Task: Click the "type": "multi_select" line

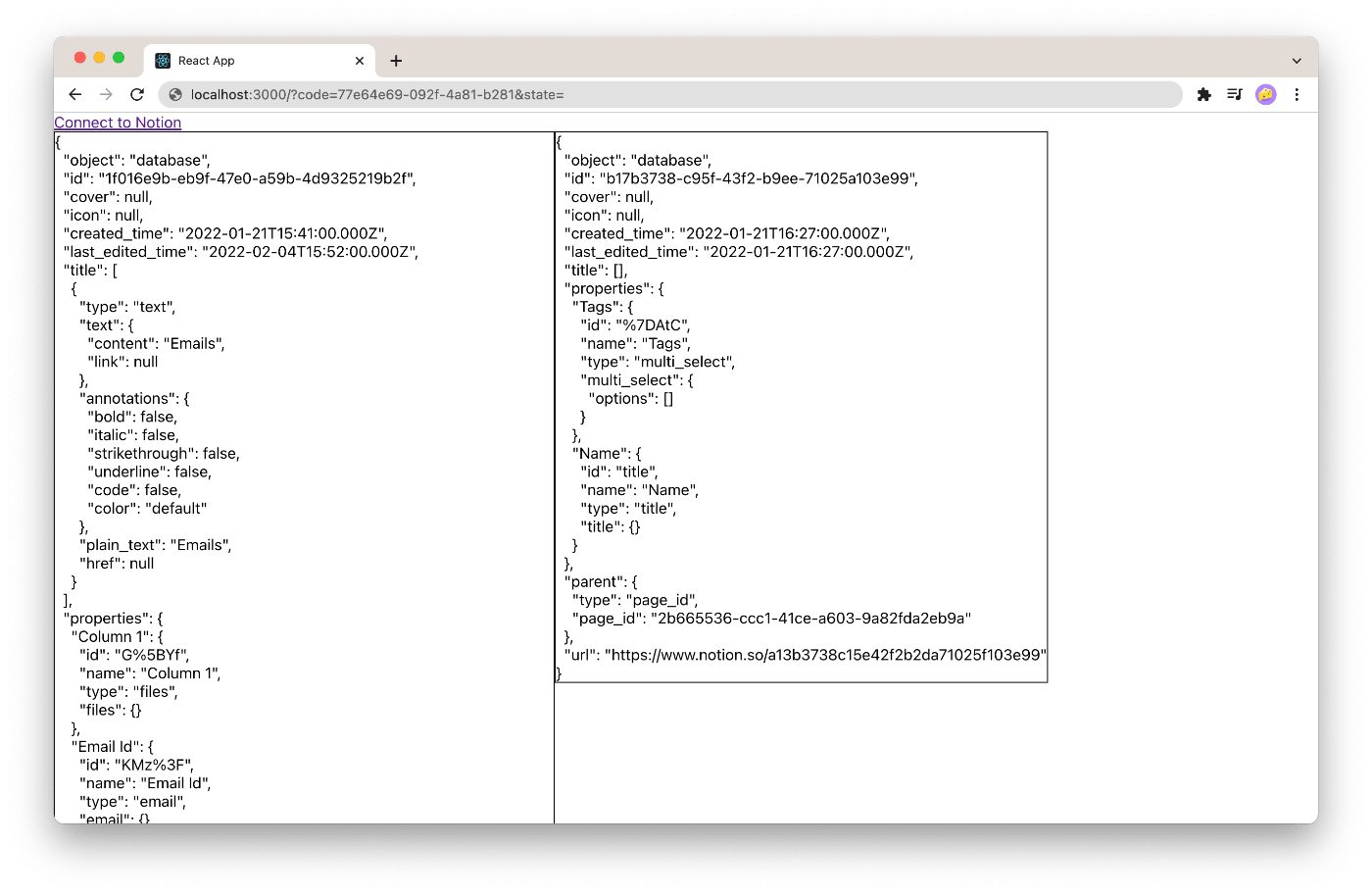Action: (658, 362)
